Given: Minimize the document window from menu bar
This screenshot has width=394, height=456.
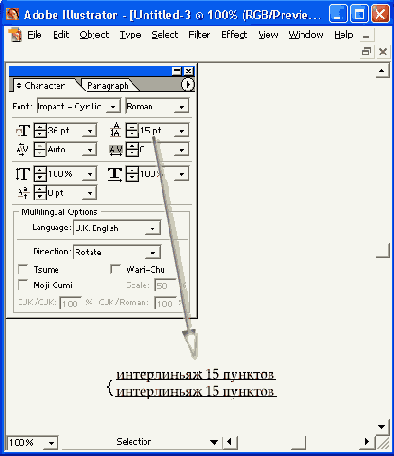Looking at the screenshot, I should pos(366,35).
